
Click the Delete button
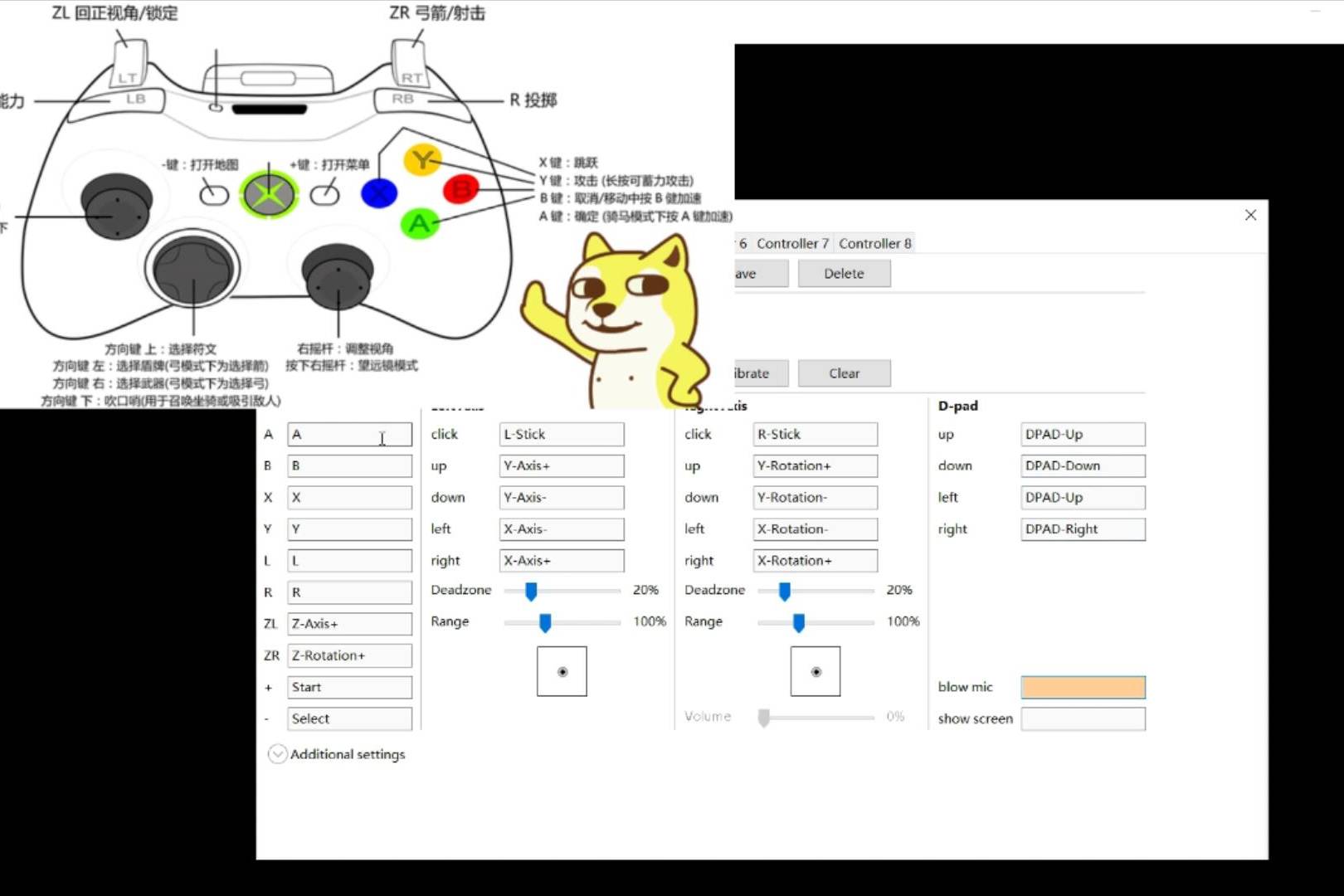pyautogui.click(x=844, y=273)
